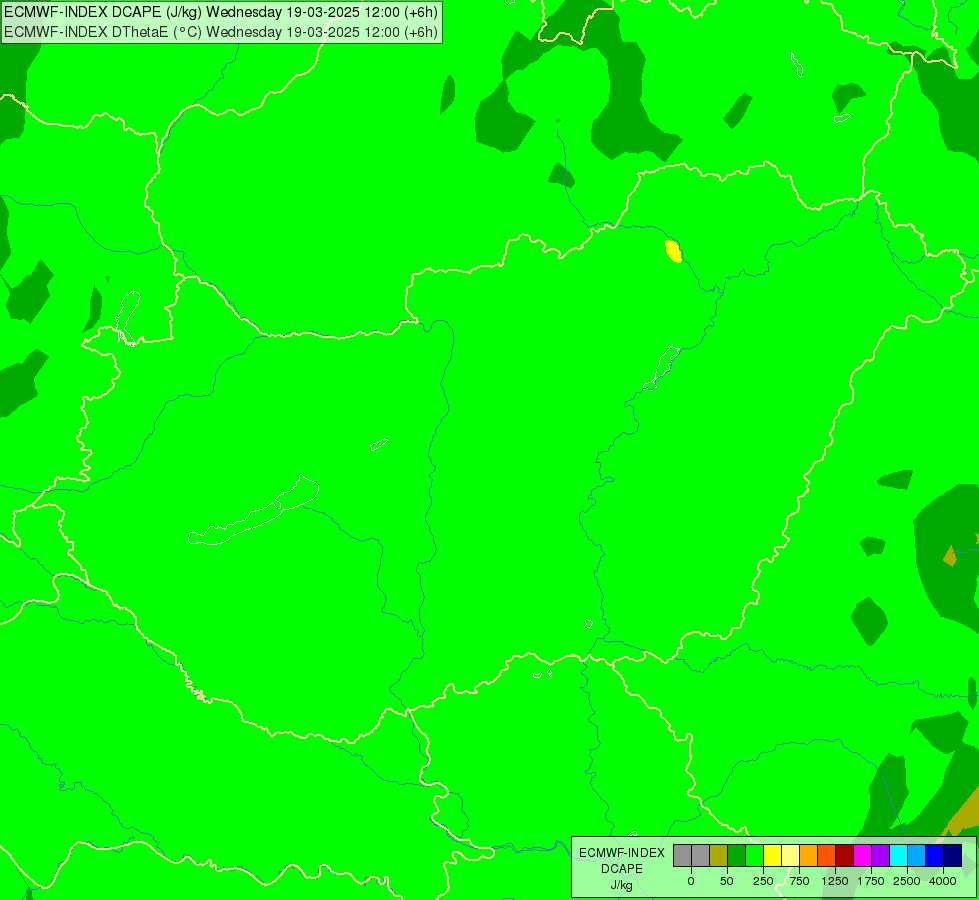Click the DCAPE label in the legend

(622, 869)
